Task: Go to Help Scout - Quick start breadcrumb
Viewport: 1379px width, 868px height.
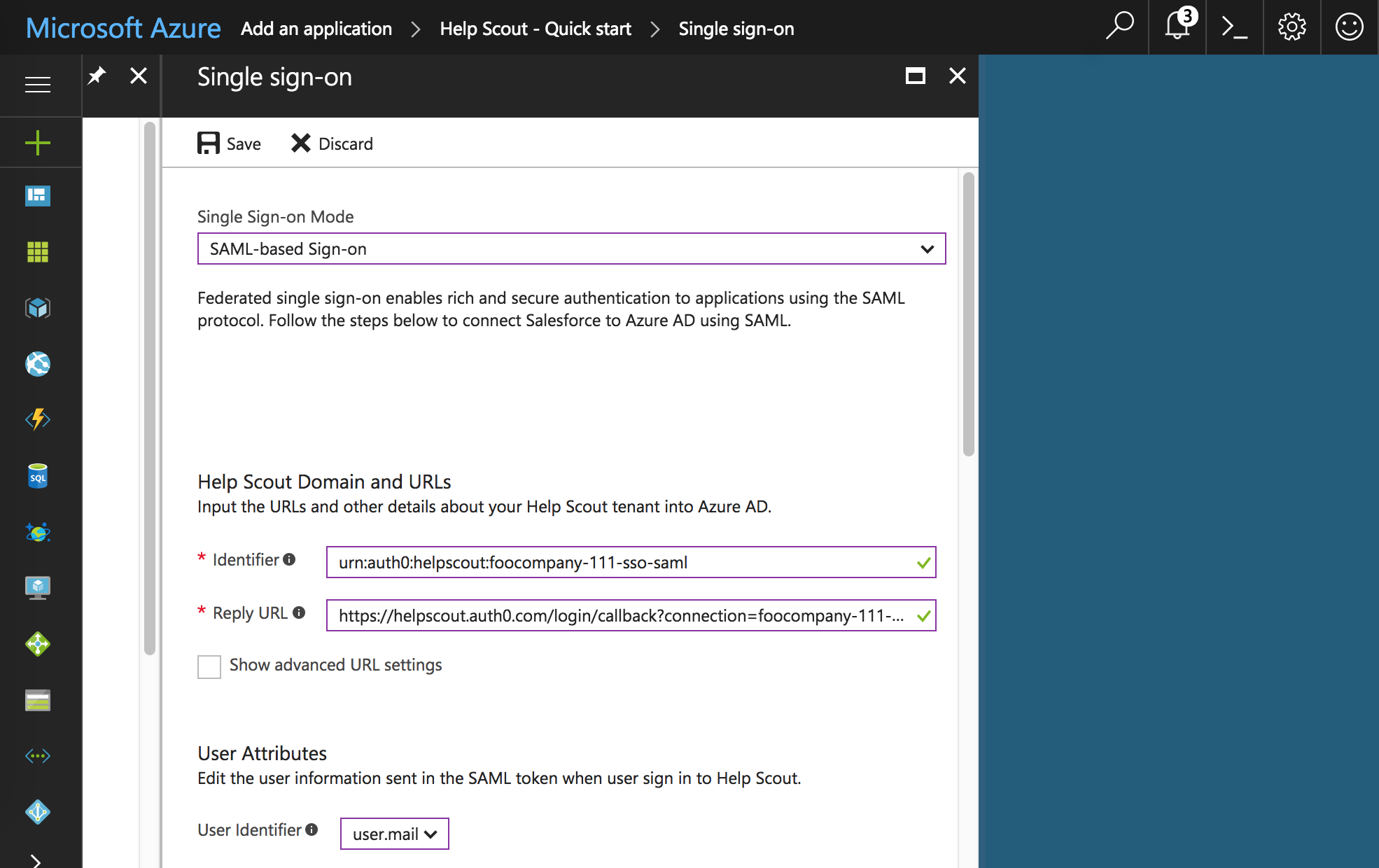Action: coord(535,29)
